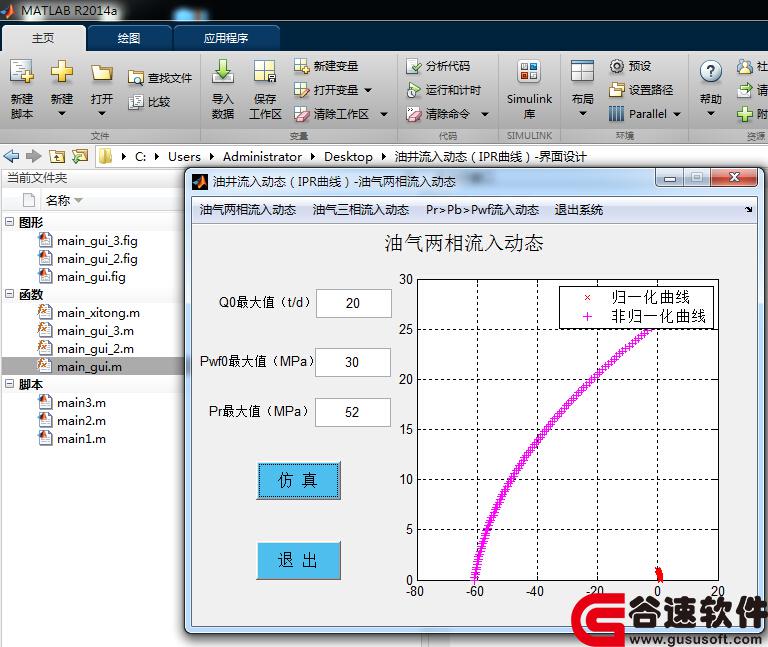Image resolution: width=768 pixels, height=647 pixels.
Task: Click the 打开 folder icon
Action: coord(101,72)
